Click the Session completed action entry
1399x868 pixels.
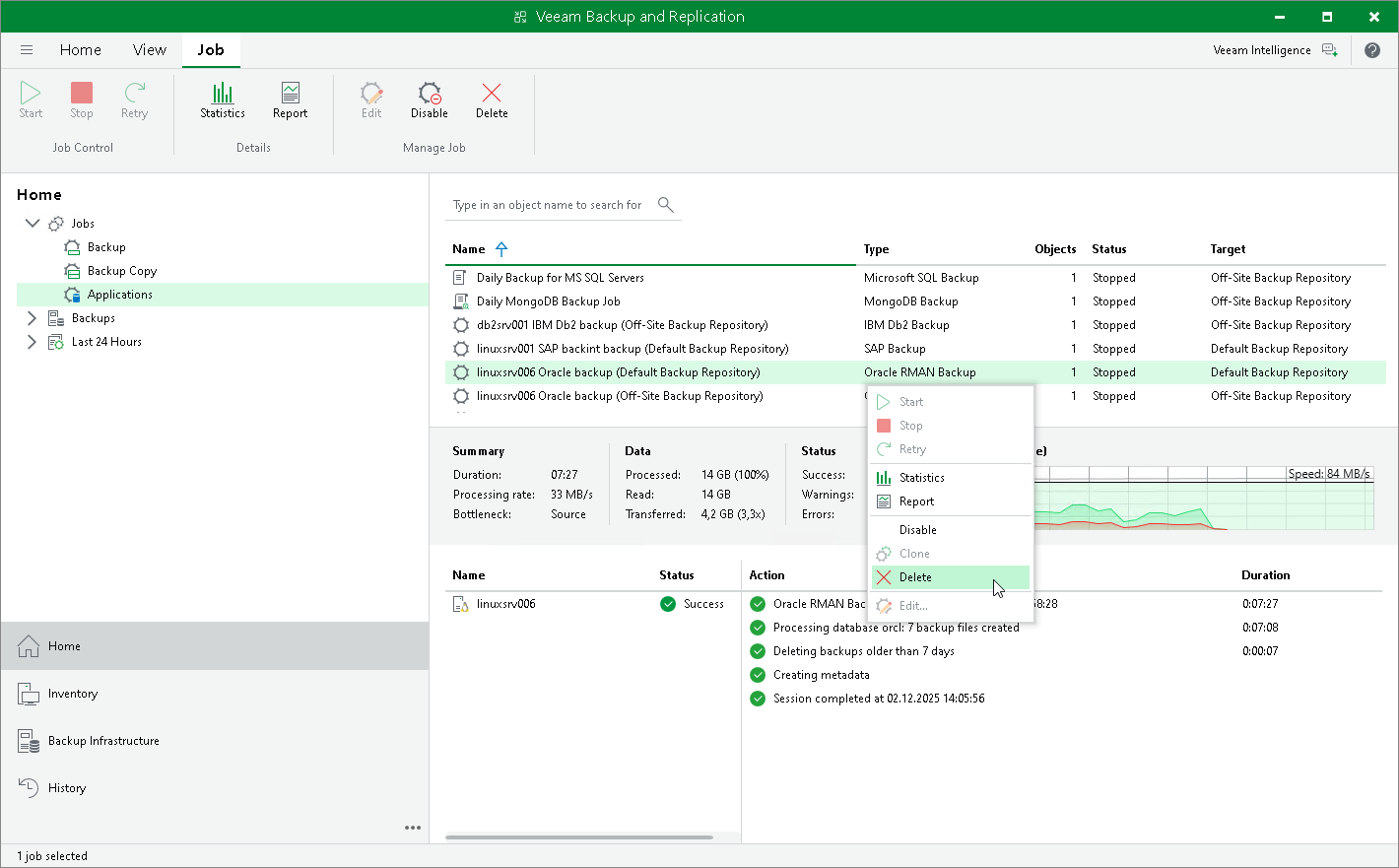[x=879, y=699]
